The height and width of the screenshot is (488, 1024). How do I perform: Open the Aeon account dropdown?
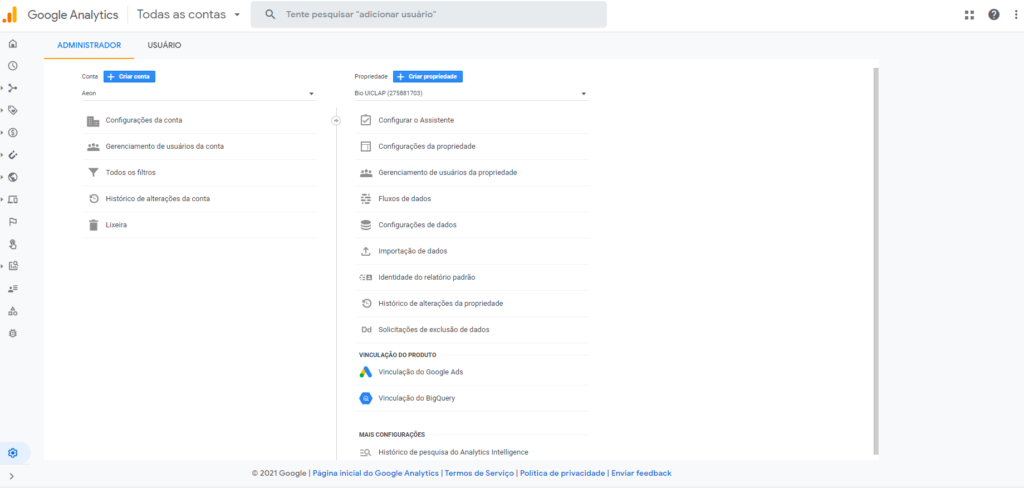click(x=199, y=93)
